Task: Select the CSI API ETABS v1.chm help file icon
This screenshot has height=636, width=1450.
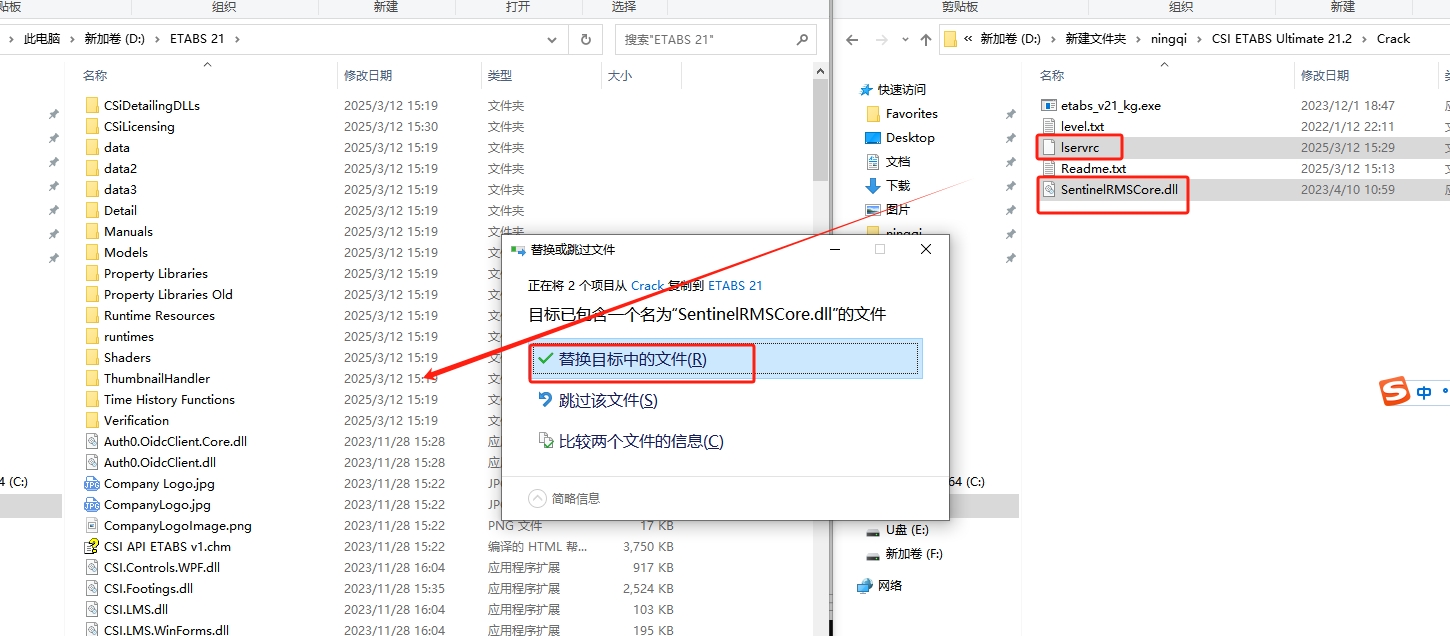Action: (92, 547)
